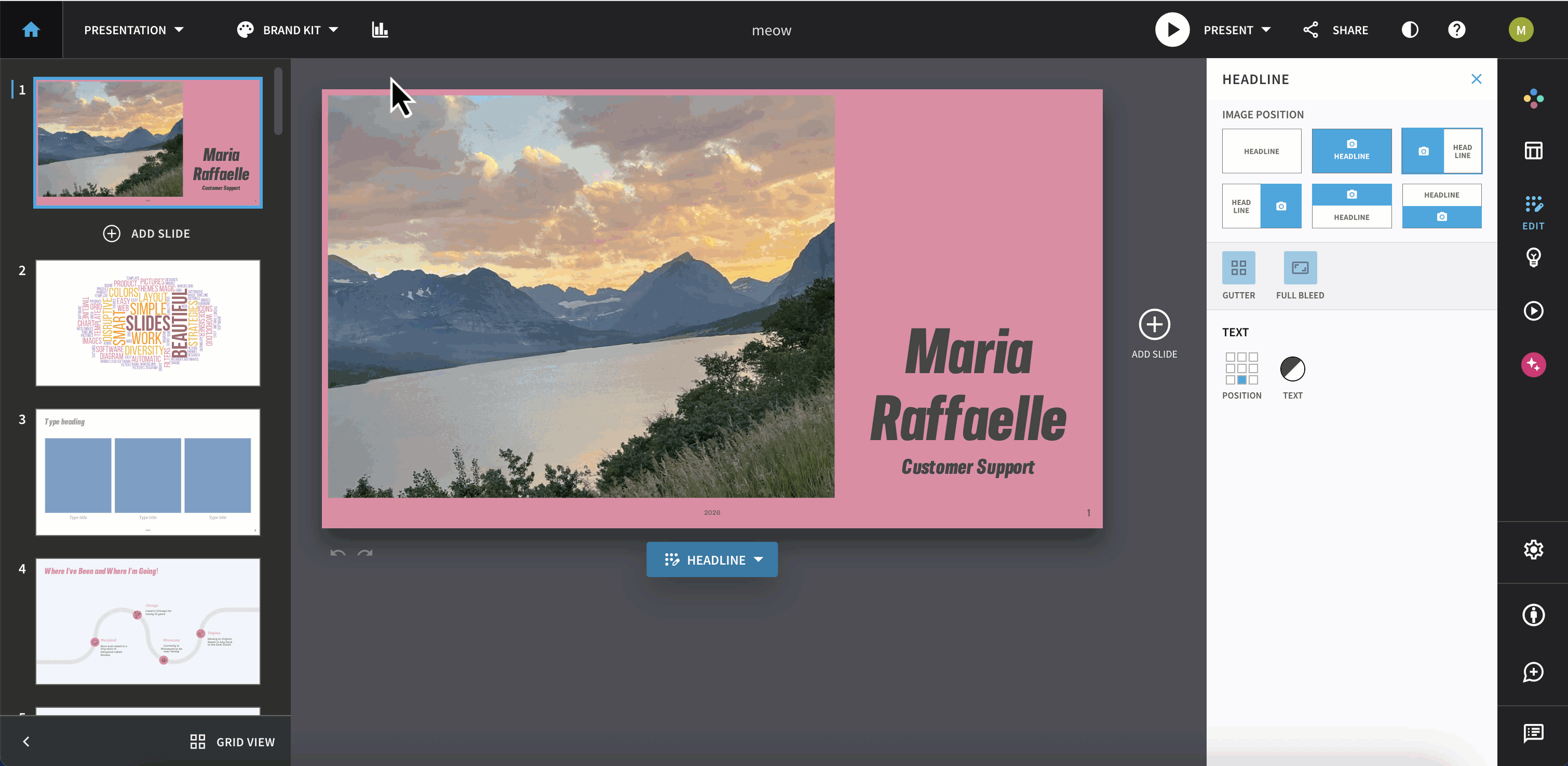This screenshot has width=1568, height=766.
Task: Click the redo arrow below the slide
Action: 365,553
